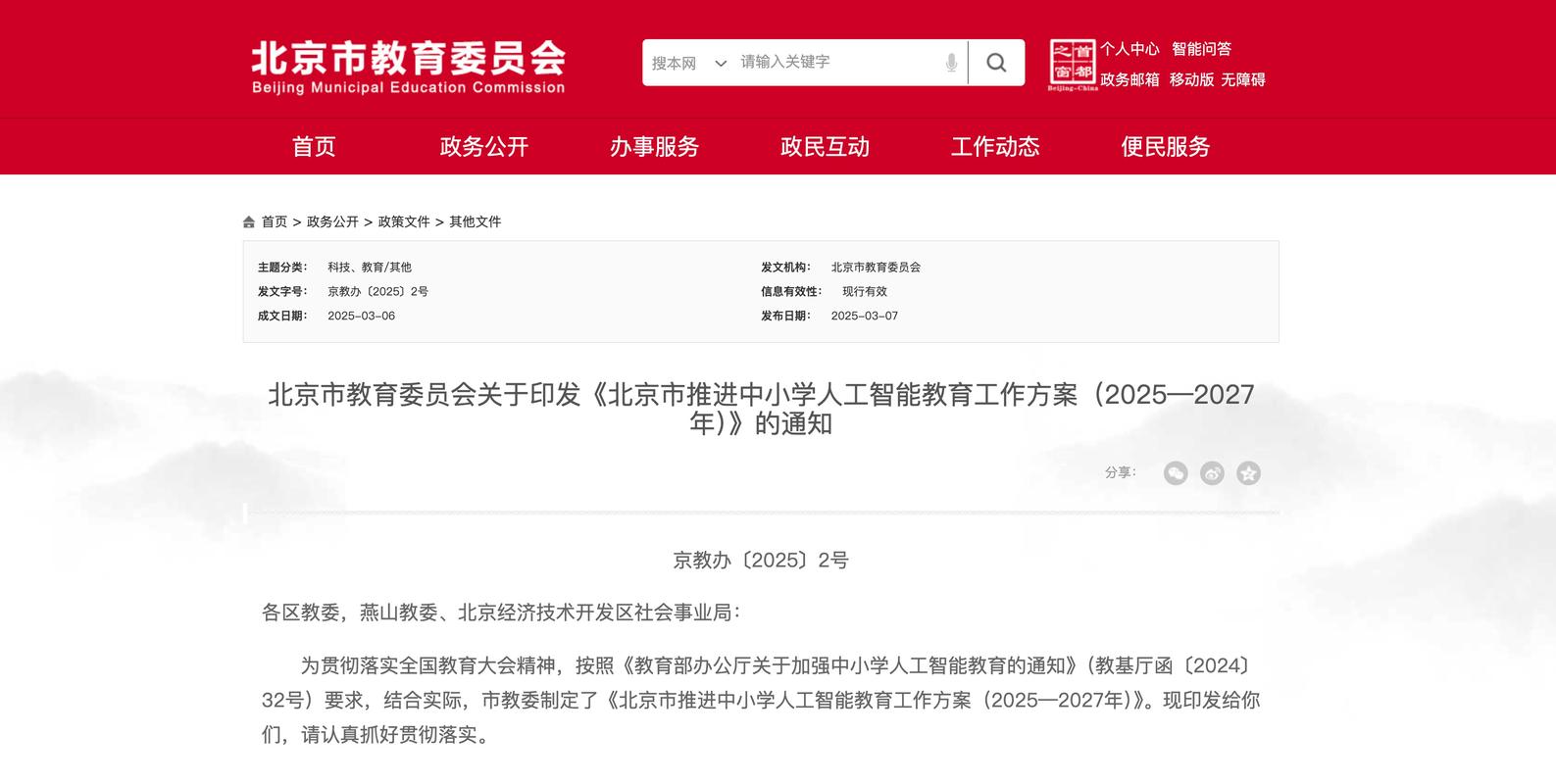This screenshot has width=1556, height=784.
Task: Click the 现行有效 validity status text
Action: [865, 292]
